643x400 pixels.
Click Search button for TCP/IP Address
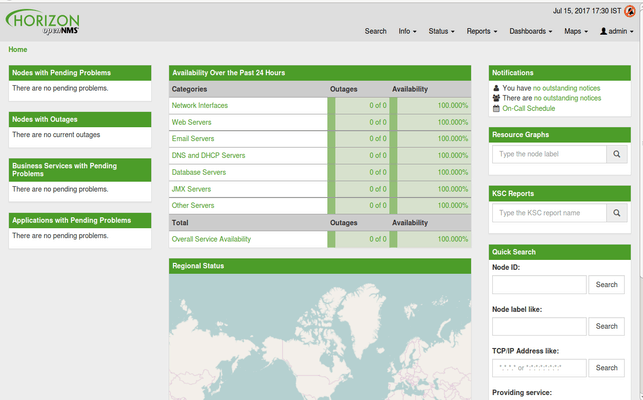tap(607, 368)
